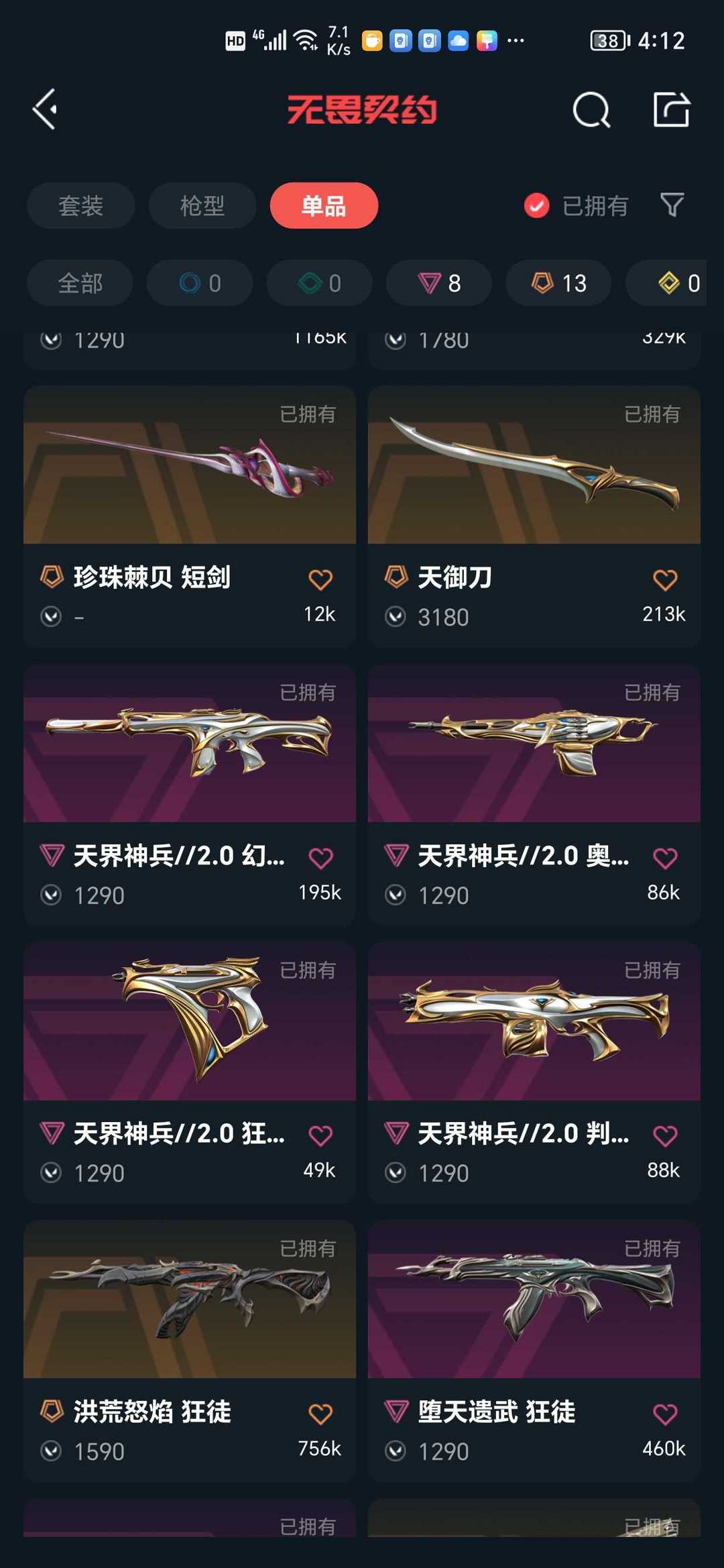Open 天界神兵//2.0 判... item title
This screenshot has width=724, height=1568.
coord(524,1133)
